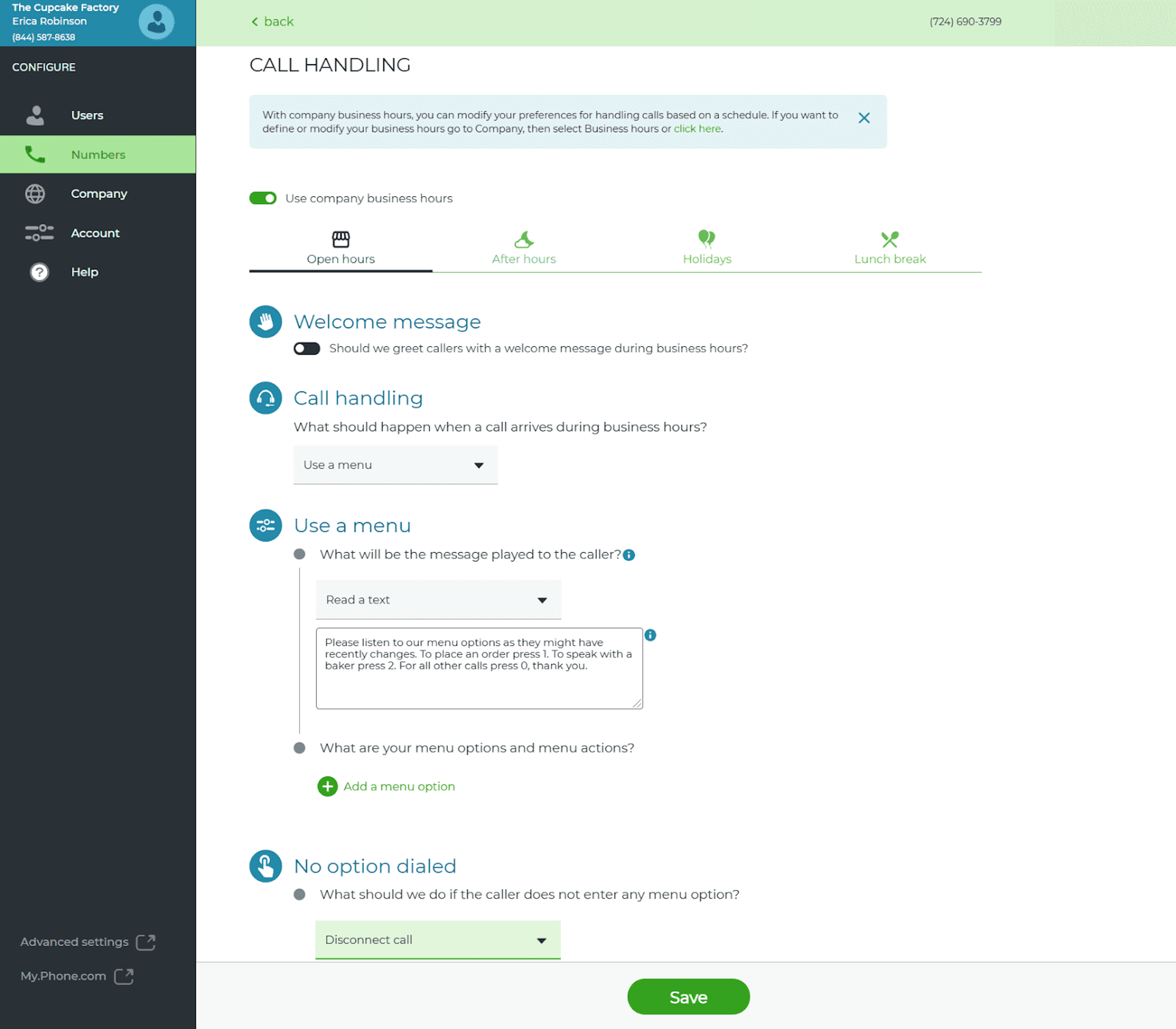
Task: Expand the Call handling dropdown menu
Action: click(395, 464)
